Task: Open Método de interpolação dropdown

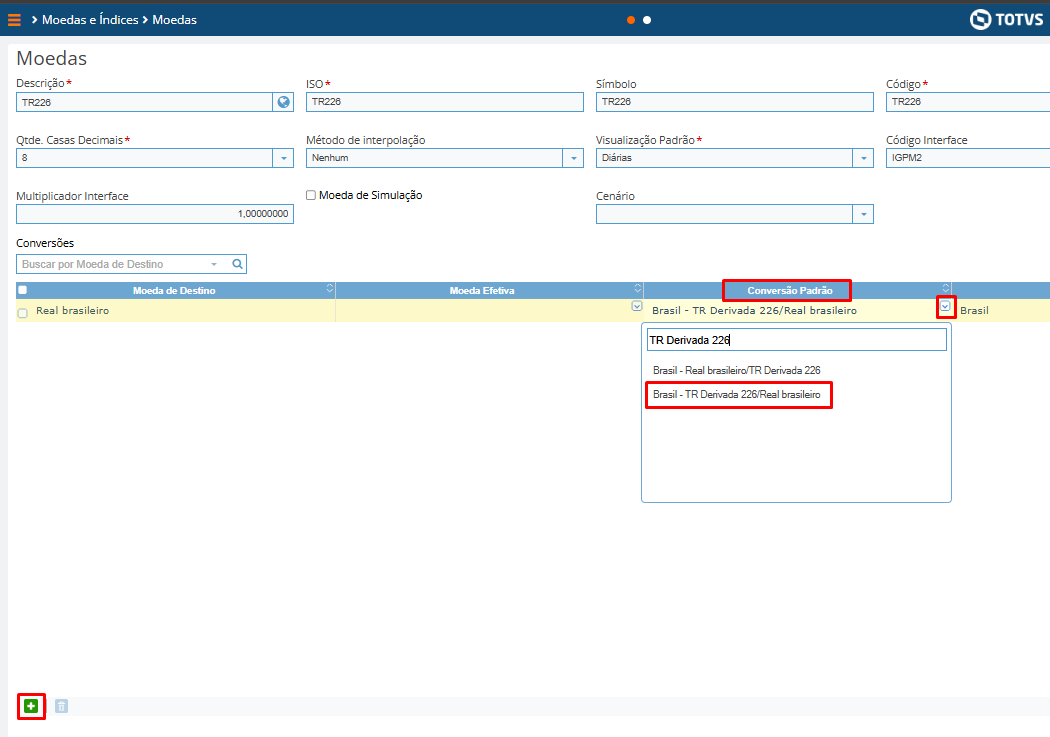Action: 573,158
